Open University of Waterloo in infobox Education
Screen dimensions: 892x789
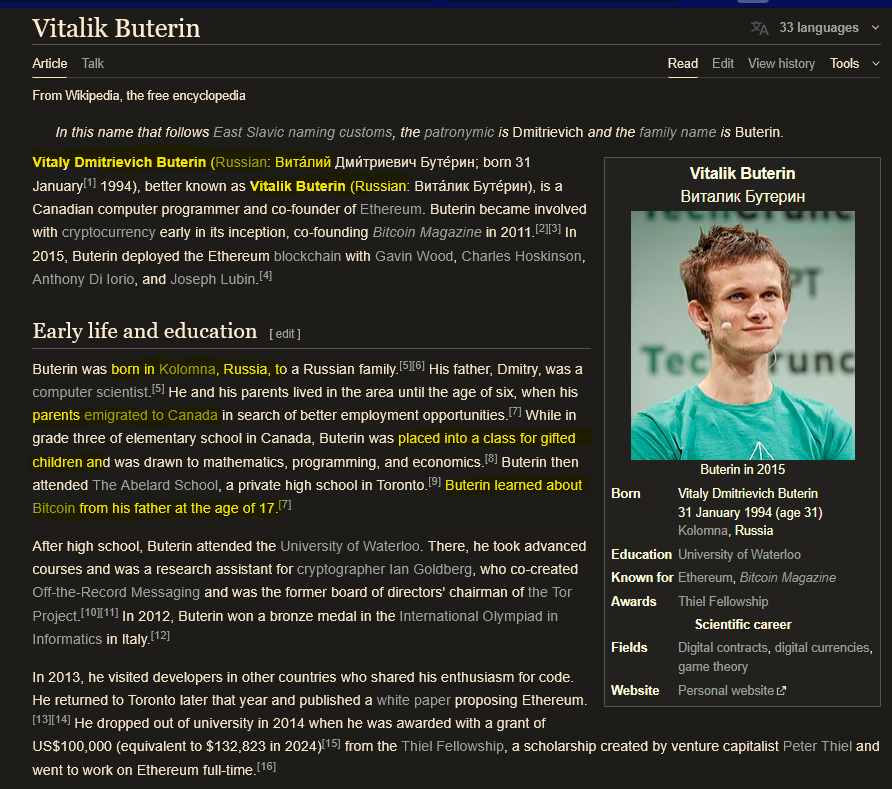(x=739, y=555)
